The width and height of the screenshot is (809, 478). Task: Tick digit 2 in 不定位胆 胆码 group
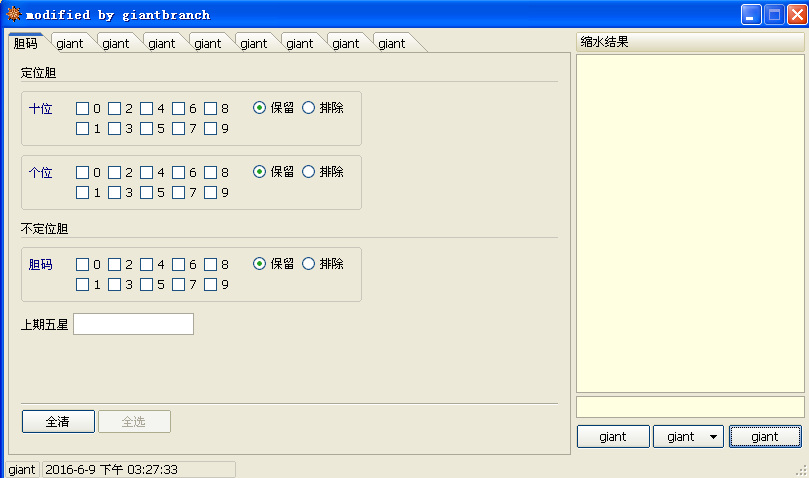click(x=115, y=264)
